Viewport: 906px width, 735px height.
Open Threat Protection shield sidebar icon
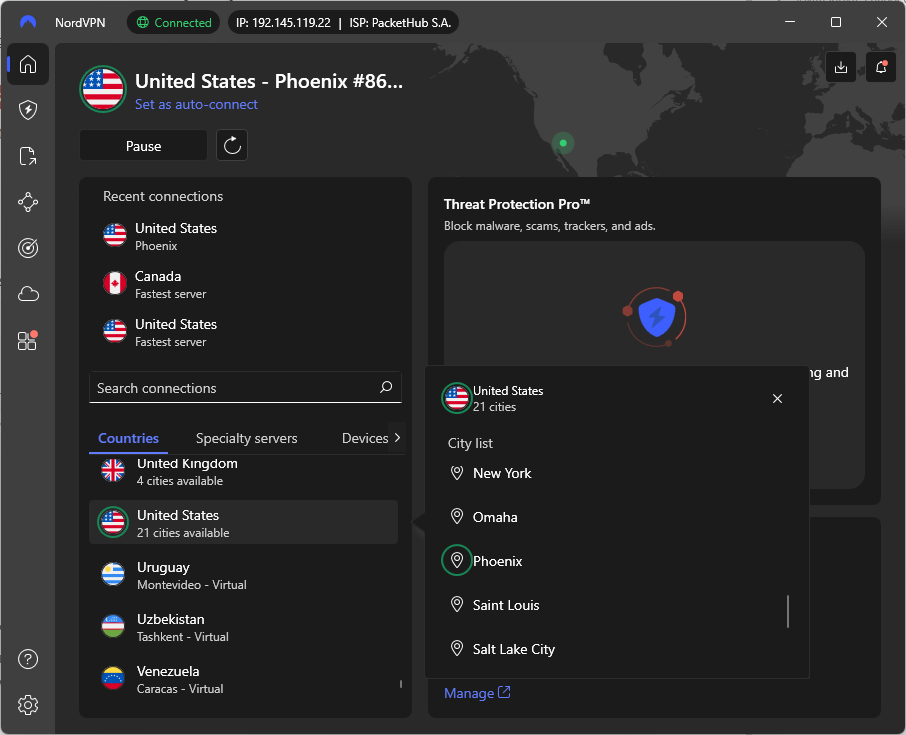[x=28, y=110]
